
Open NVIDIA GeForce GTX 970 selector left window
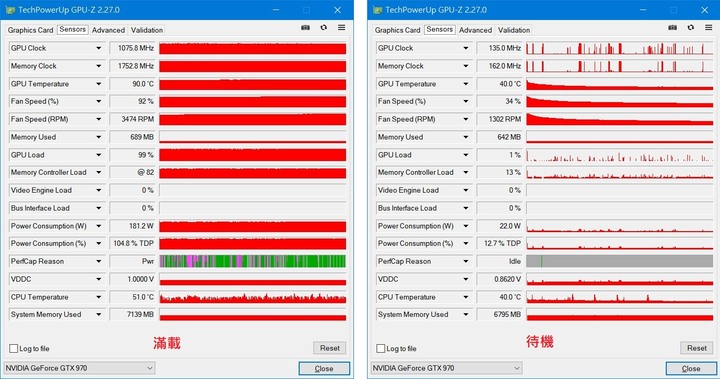pos(79,368)
